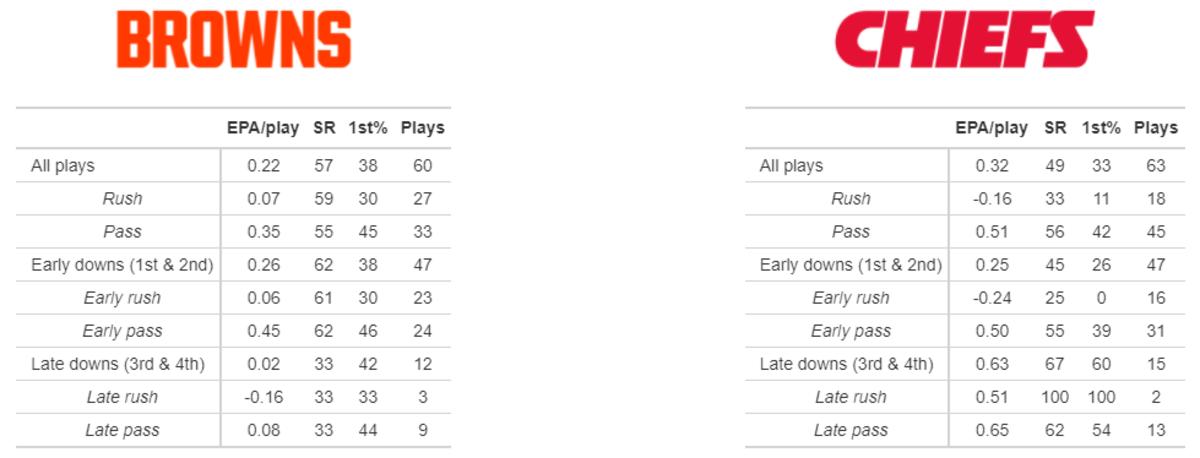Click Plays column header in Browns table
Image resolution: width=1200 pixels, height=458 pixels.
[422, 128]
